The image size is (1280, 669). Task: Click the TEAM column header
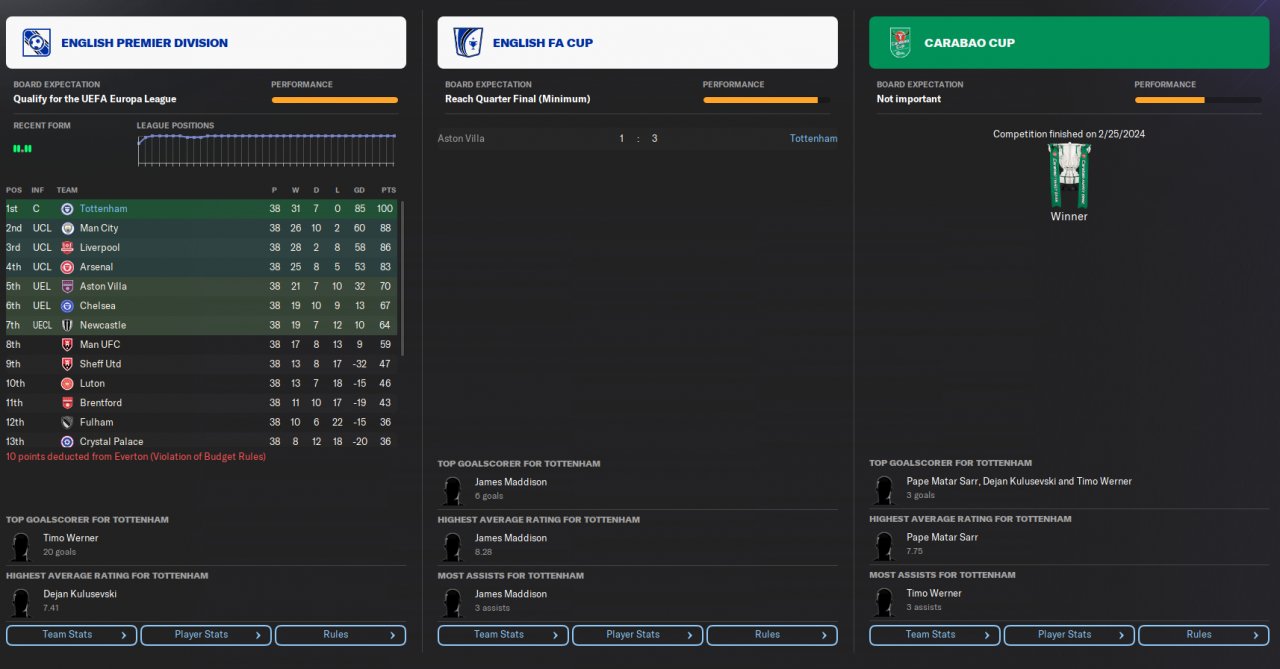coord(67,190)
